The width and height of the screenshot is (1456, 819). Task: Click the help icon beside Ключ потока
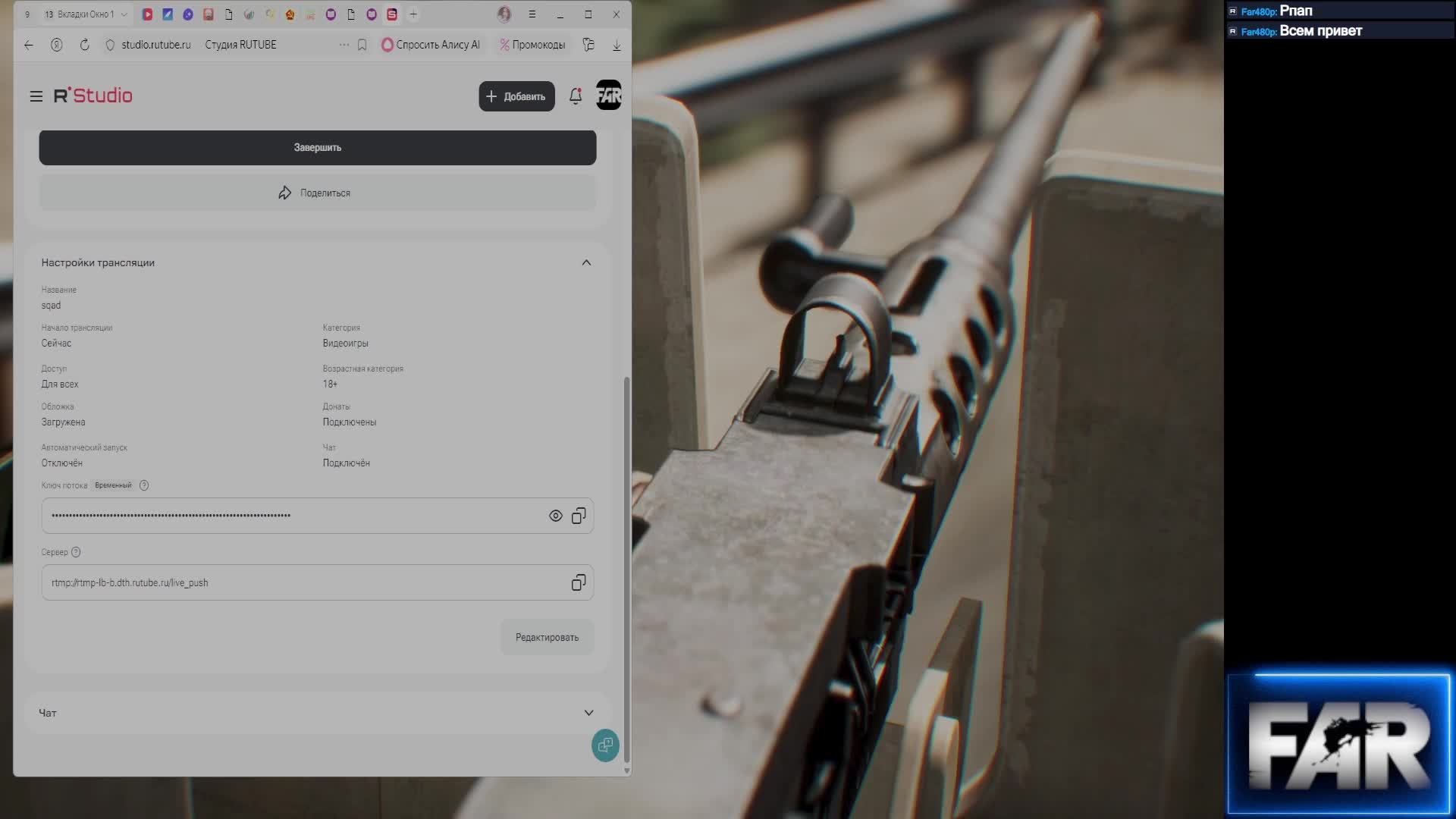point(144,485)
